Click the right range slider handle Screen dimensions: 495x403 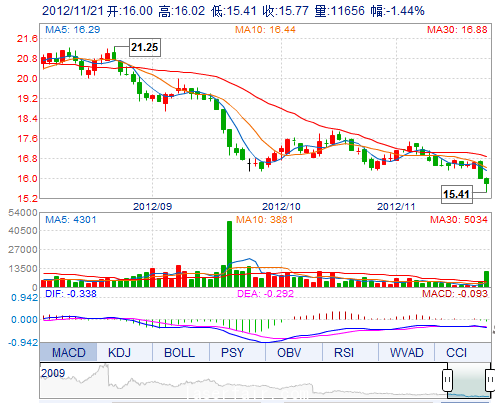click(490, 380)
